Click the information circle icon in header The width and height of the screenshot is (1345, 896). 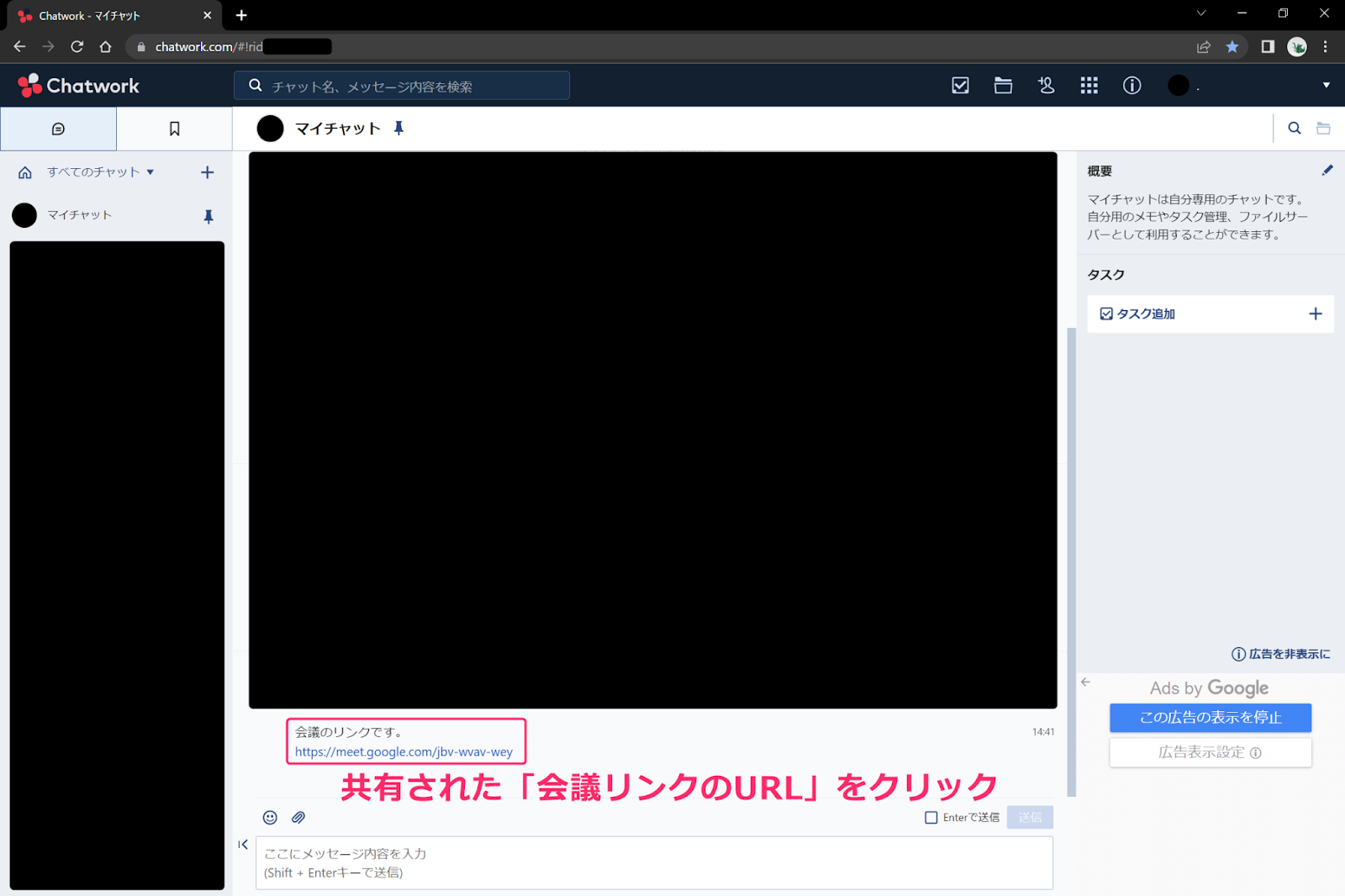1131,86
